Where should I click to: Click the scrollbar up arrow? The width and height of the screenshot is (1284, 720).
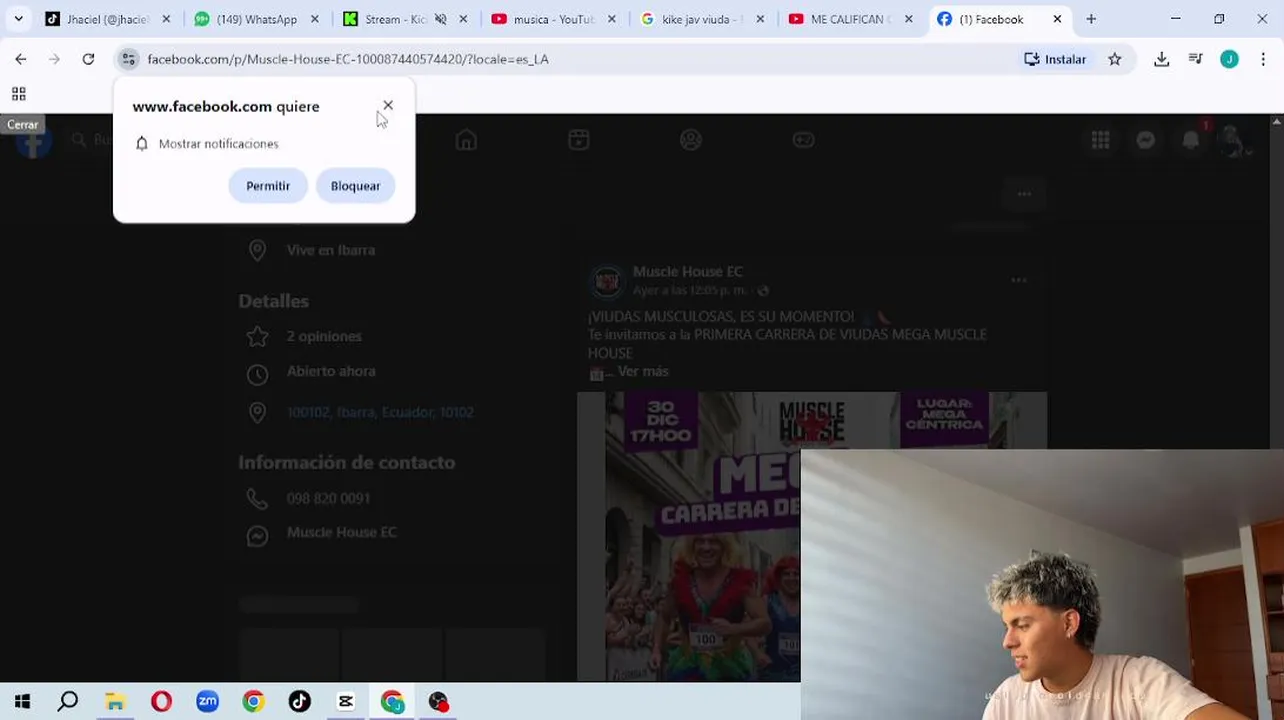tap(1276, 122)
